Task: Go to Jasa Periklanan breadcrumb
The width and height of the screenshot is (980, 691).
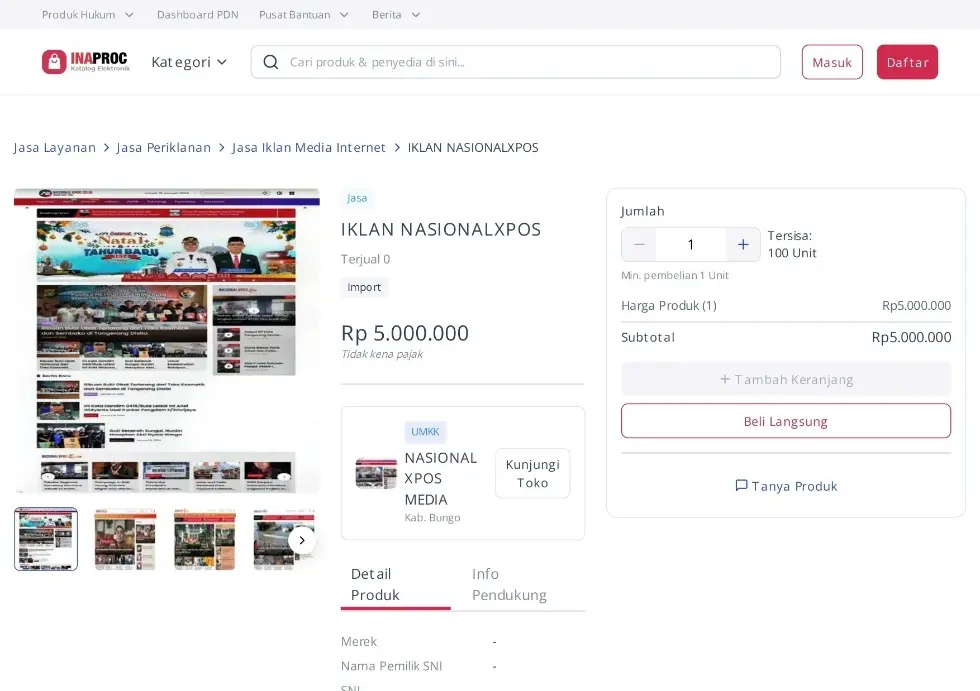Action: tap(164, 147)
